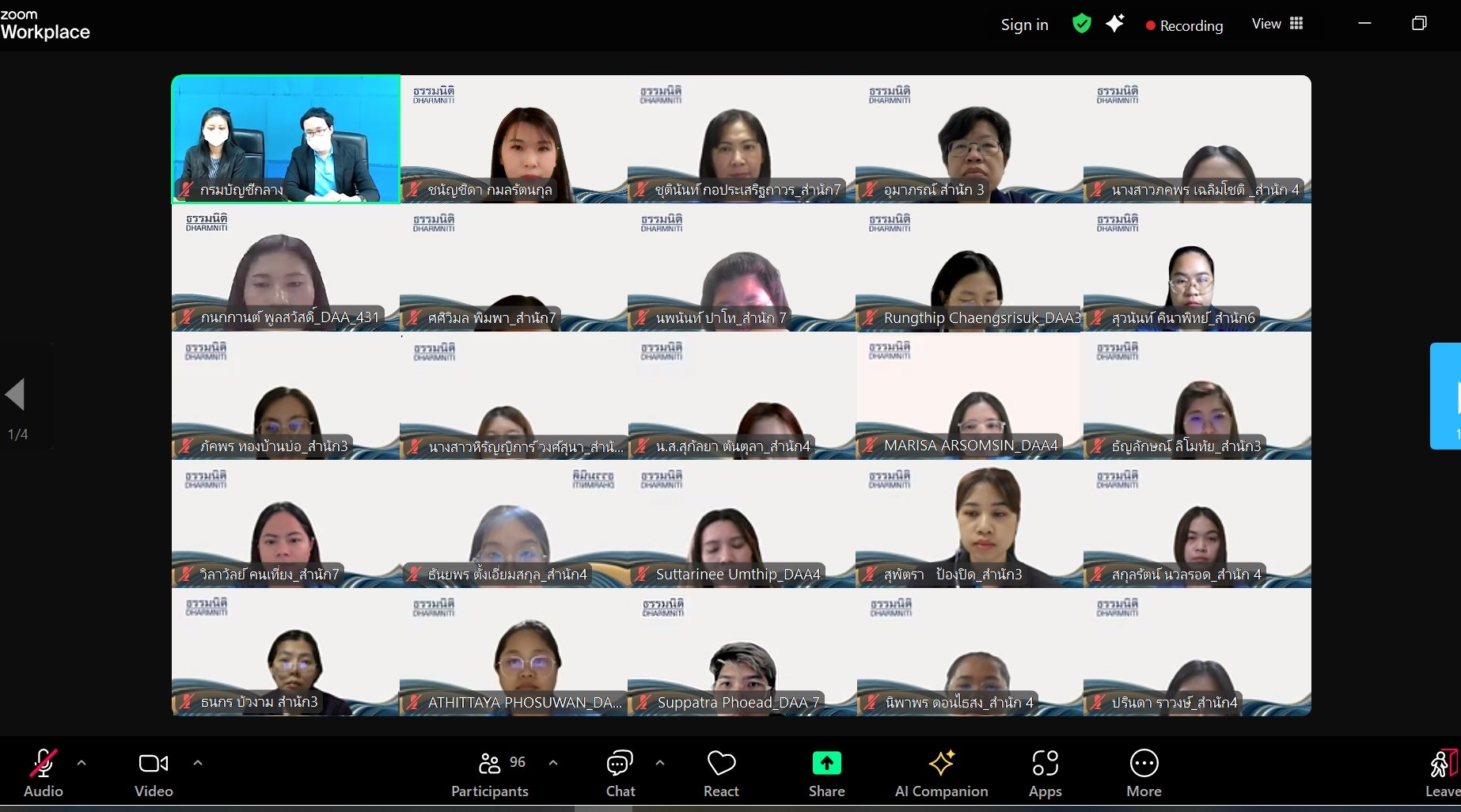Click muted mic icon on Suttarinee Umthip tile
This screenshot has width=1461, height=812.
[642, 574]
